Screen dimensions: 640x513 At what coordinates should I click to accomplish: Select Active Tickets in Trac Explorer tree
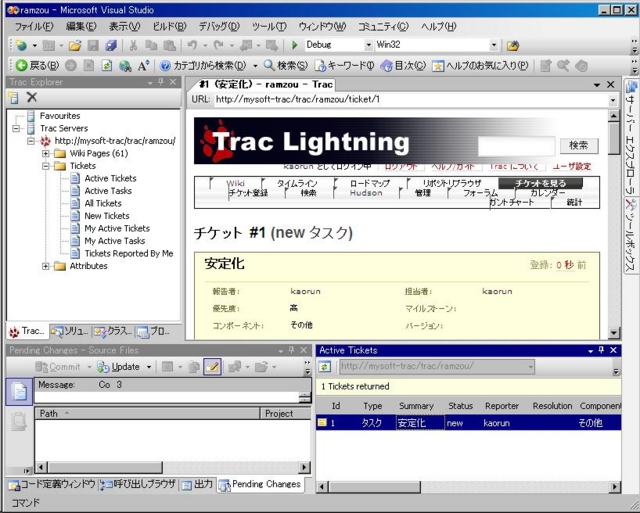110,178
